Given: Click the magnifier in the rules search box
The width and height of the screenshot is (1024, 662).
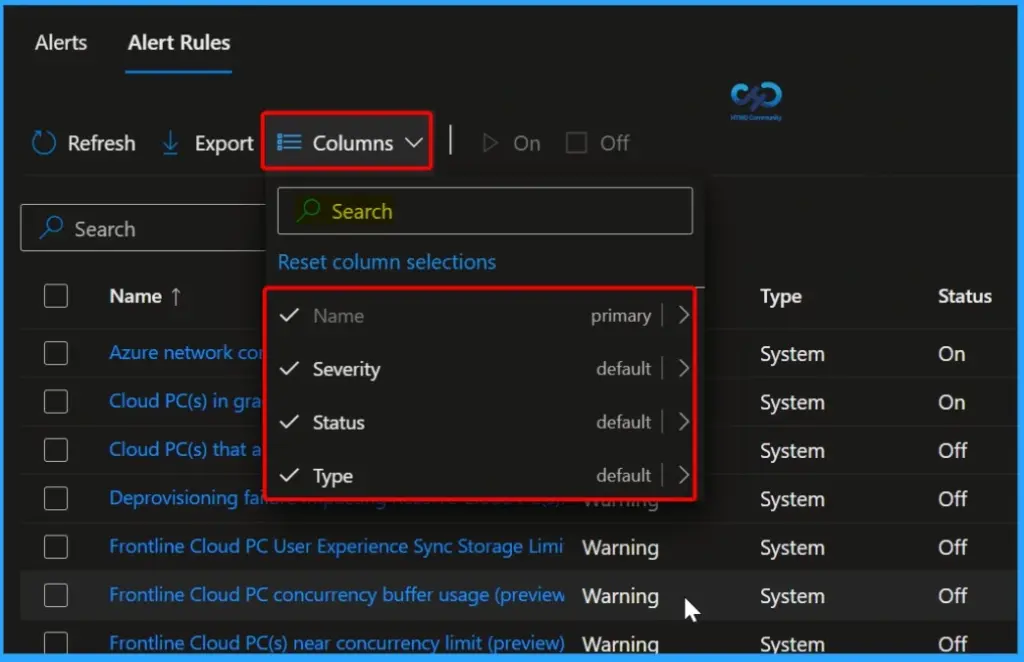Looking at the screenshot, I should pyautogui.click(x=52, y=228).
